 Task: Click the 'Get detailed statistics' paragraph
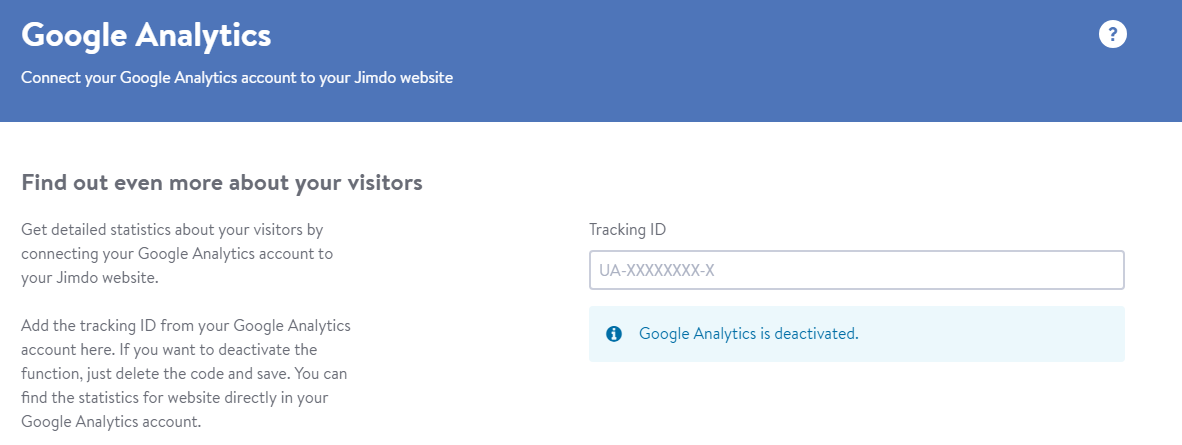(177, 253)
